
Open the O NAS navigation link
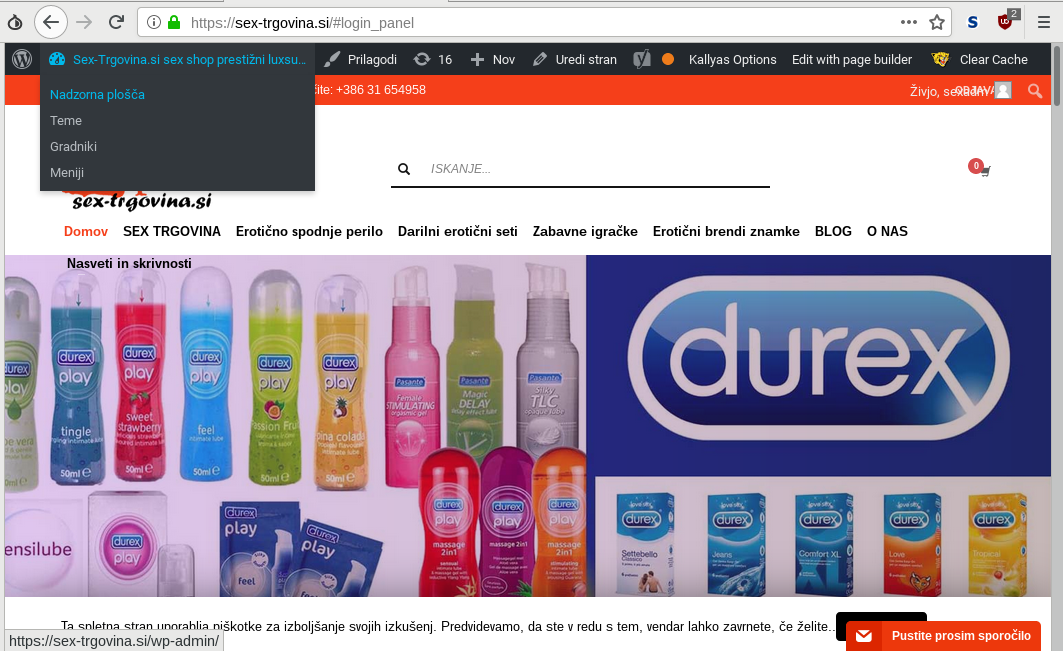[x=887, y=231]
